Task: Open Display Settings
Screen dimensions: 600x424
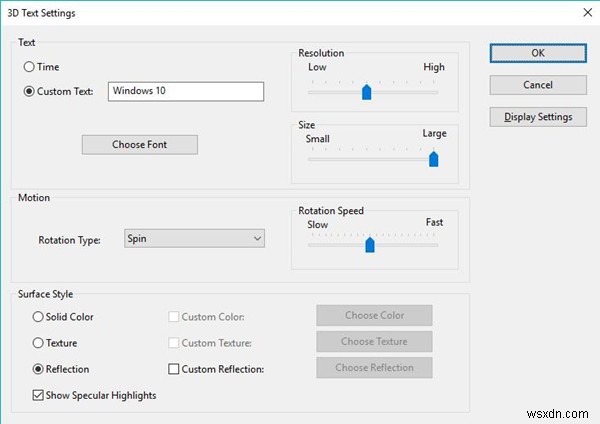Action: (538, 117)
